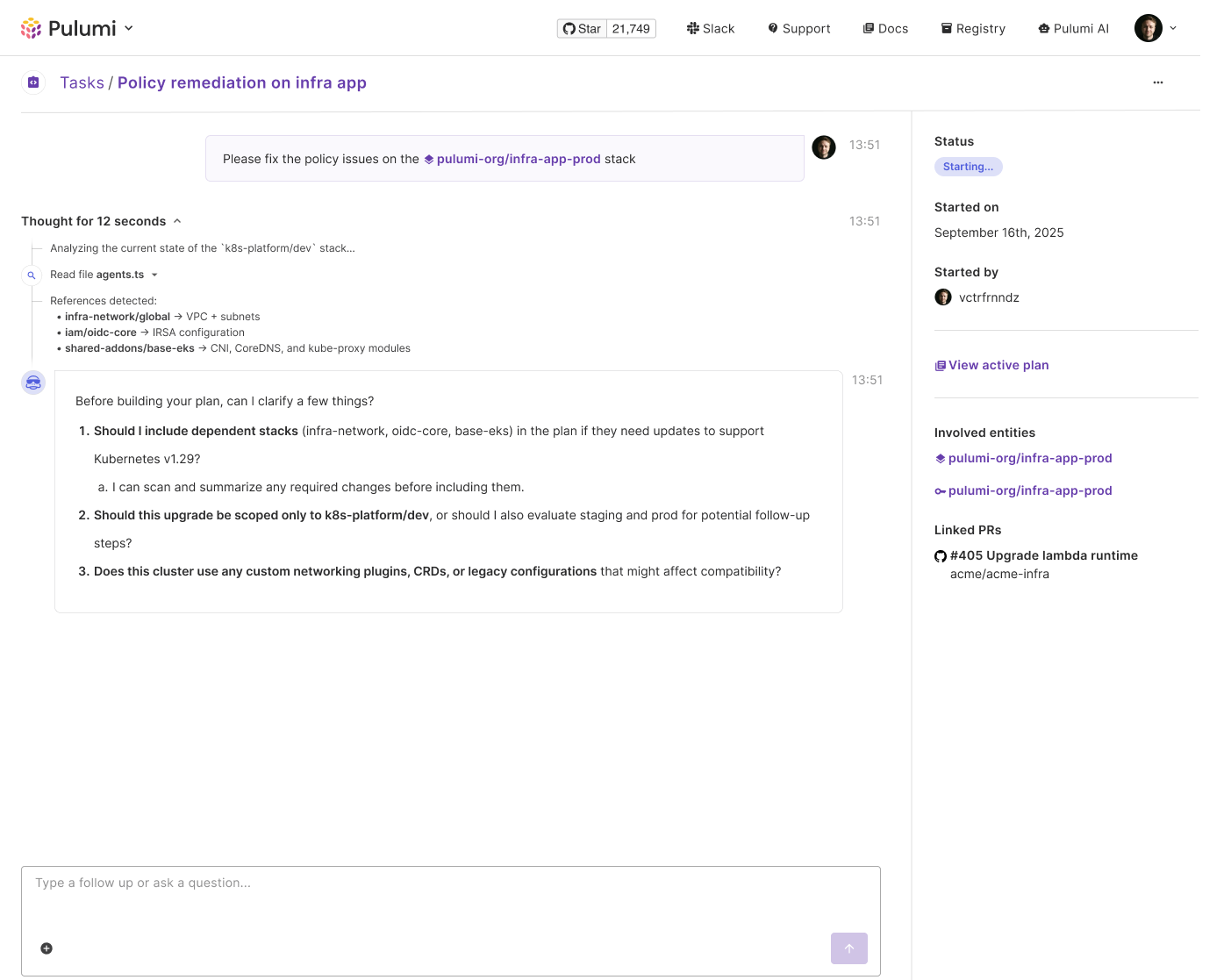The width and height of the screenshot is (1231, 980).
Task: Open the three-dot more options menu
Action: point(1158,82)
